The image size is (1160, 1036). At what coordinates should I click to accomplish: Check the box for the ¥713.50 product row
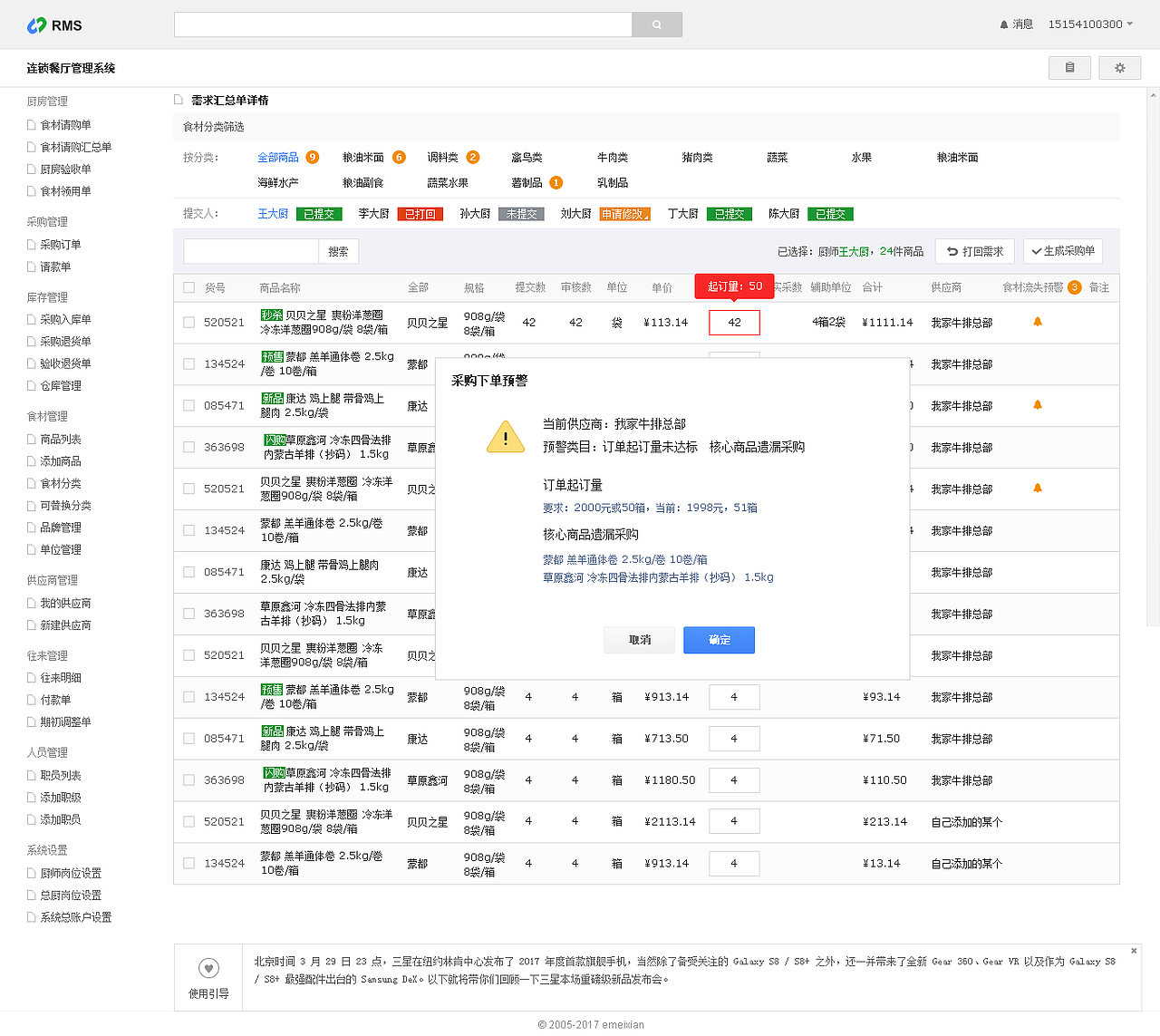coord(188,739)
